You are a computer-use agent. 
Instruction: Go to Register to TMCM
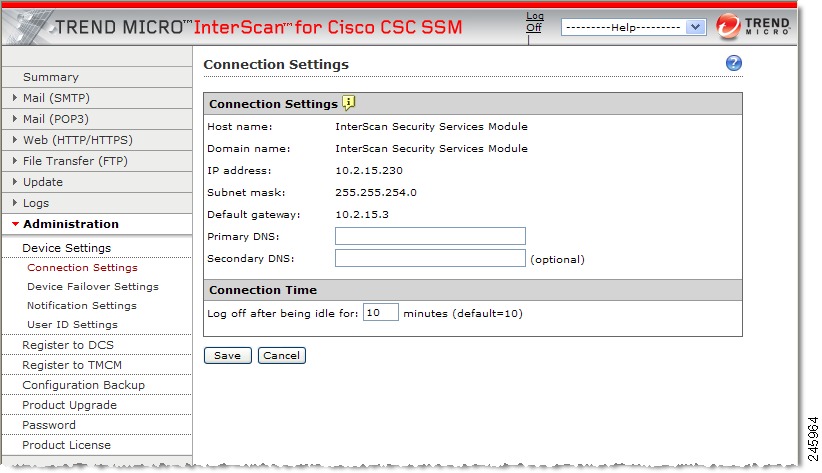pos(72,365)
